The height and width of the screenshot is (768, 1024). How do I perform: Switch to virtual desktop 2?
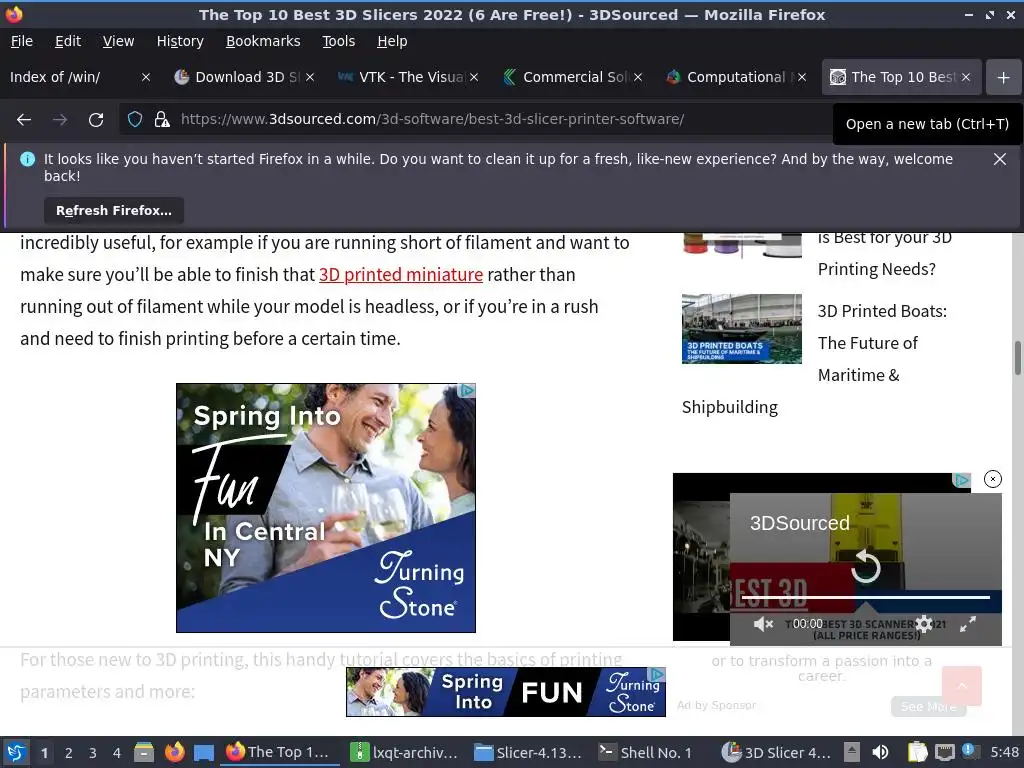pyautogui.click(x=69, y=753)
